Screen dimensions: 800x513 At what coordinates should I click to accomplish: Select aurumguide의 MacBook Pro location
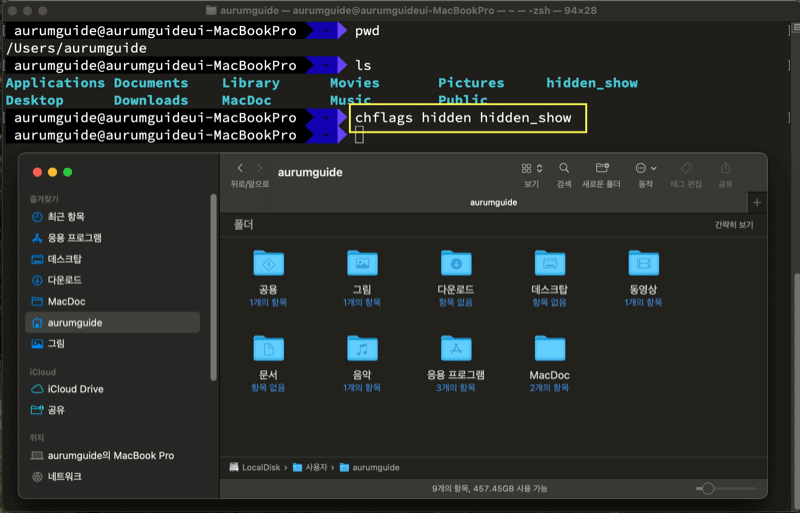[112, 455]
